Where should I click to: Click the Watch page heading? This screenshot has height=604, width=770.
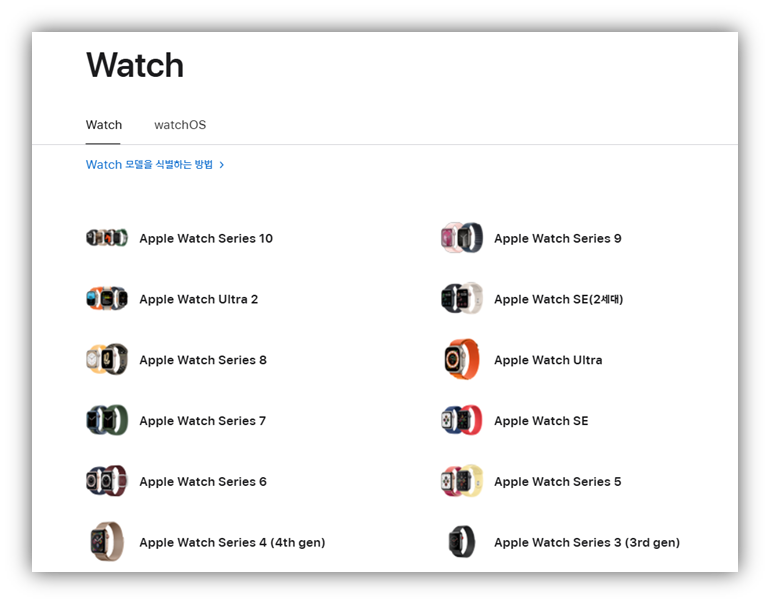135,66
